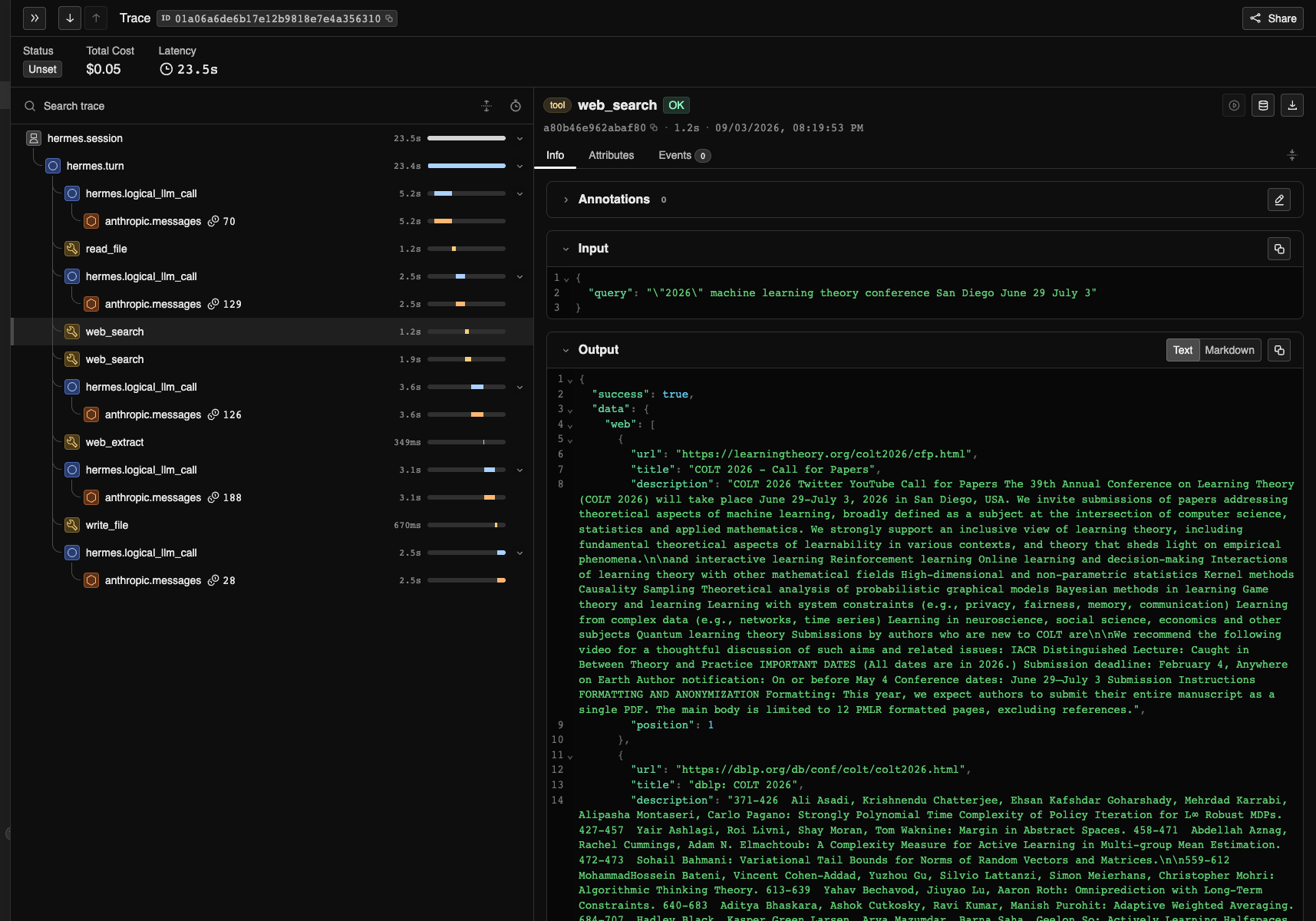Viewport: 1316px width, 921px height.
Task: Copy the trace ID
Action: (389, 18)
